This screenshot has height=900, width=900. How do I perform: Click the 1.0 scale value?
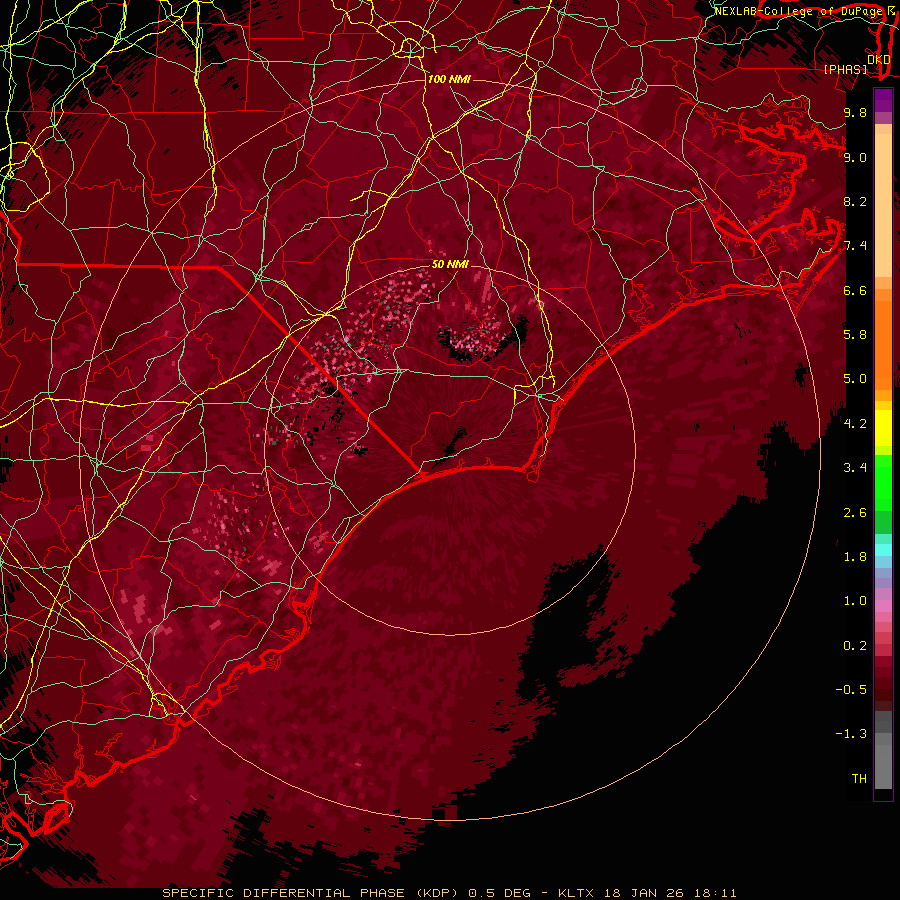pos(855,601)
